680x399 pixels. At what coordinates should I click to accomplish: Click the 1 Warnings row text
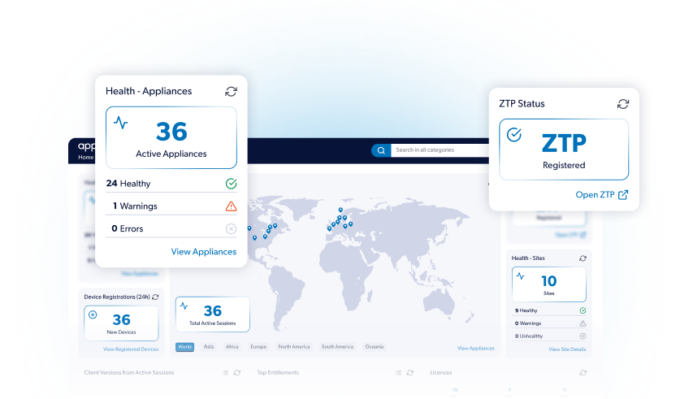tap(135, 206)
